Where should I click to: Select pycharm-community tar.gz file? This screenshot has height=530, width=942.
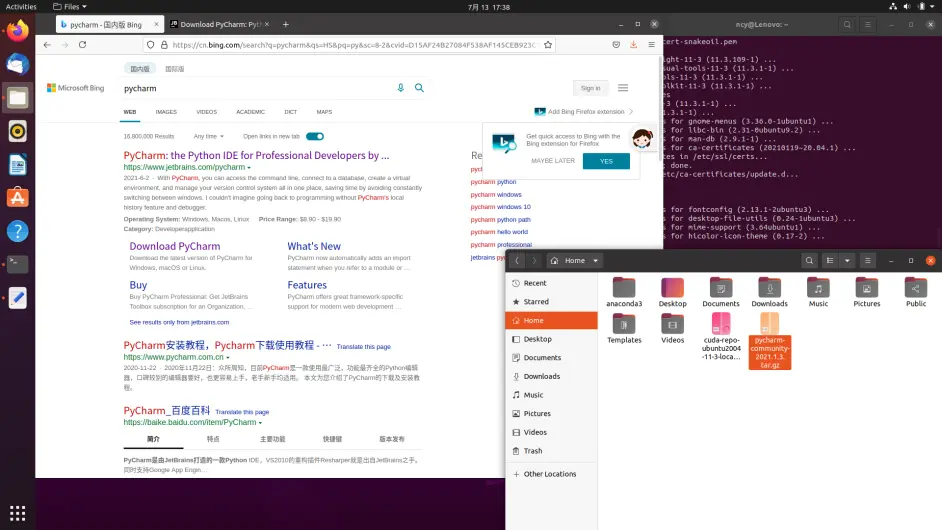click(770, 341)
